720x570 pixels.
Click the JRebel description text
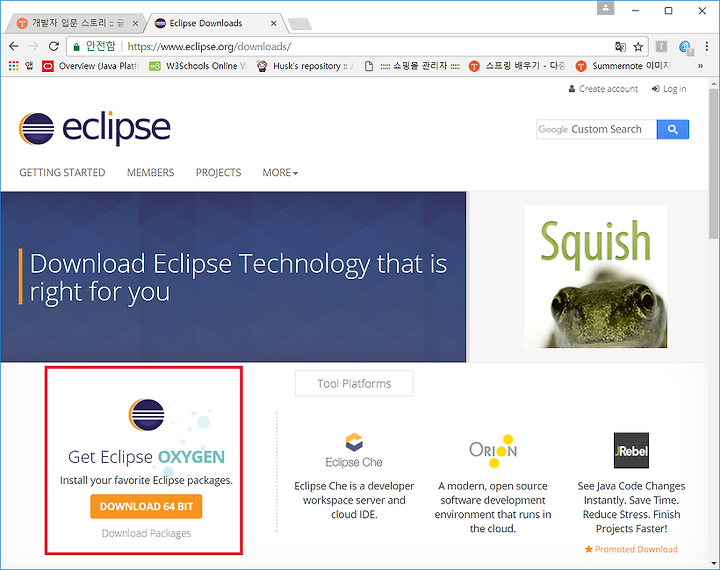click(x=631, y=507)
